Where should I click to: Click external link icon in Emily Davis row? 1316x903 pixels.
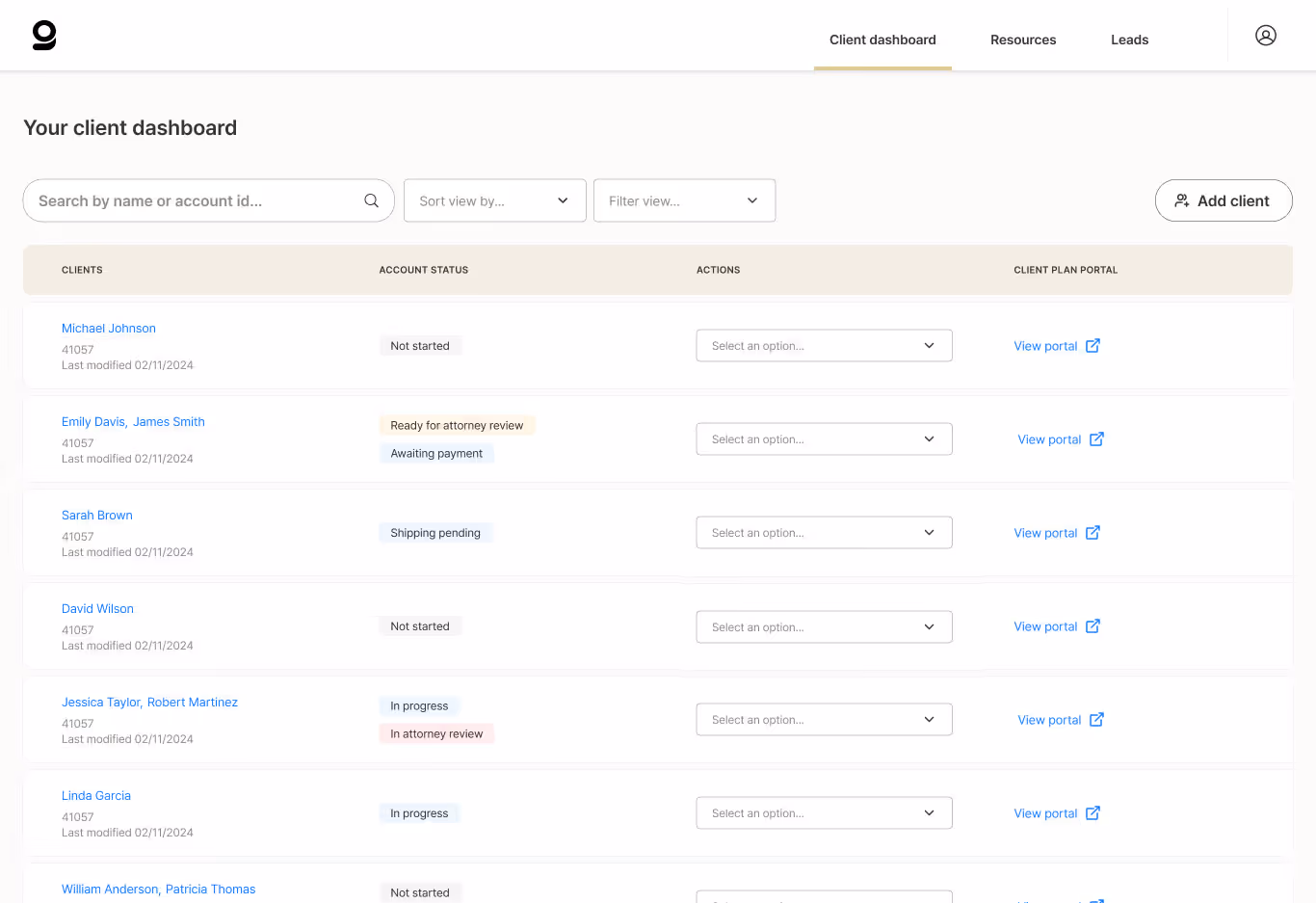point(1096,439)
